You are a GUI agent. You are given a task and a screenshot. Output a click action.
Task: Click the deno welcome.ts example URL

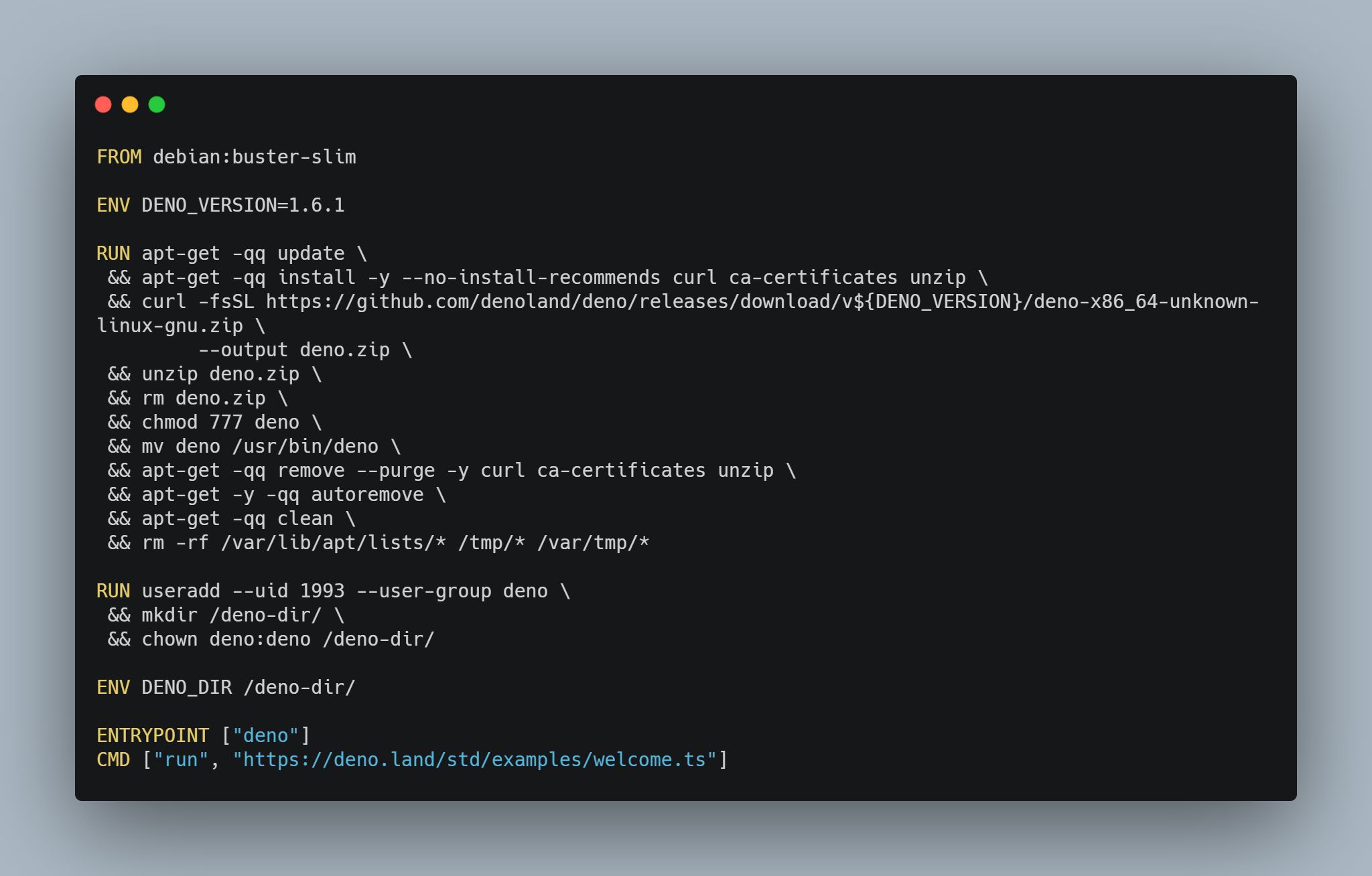[474, 760]
